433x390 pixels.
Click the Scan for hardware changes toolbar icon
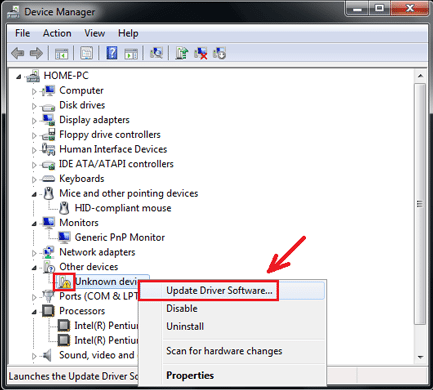(156, 53)
